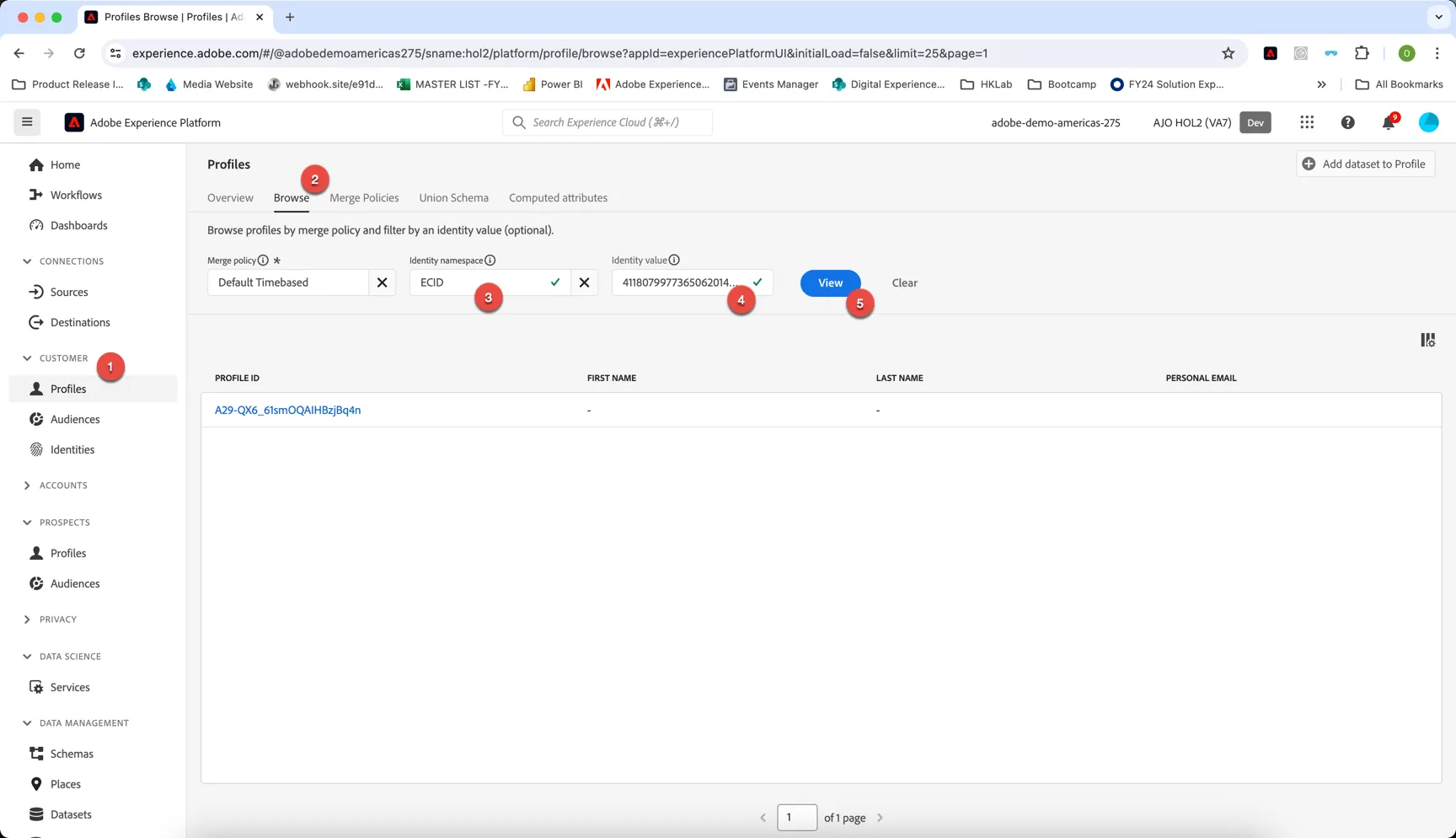Open Schemas in sidebar
This screenshot has width=1456, height=838.
point(72,755)
